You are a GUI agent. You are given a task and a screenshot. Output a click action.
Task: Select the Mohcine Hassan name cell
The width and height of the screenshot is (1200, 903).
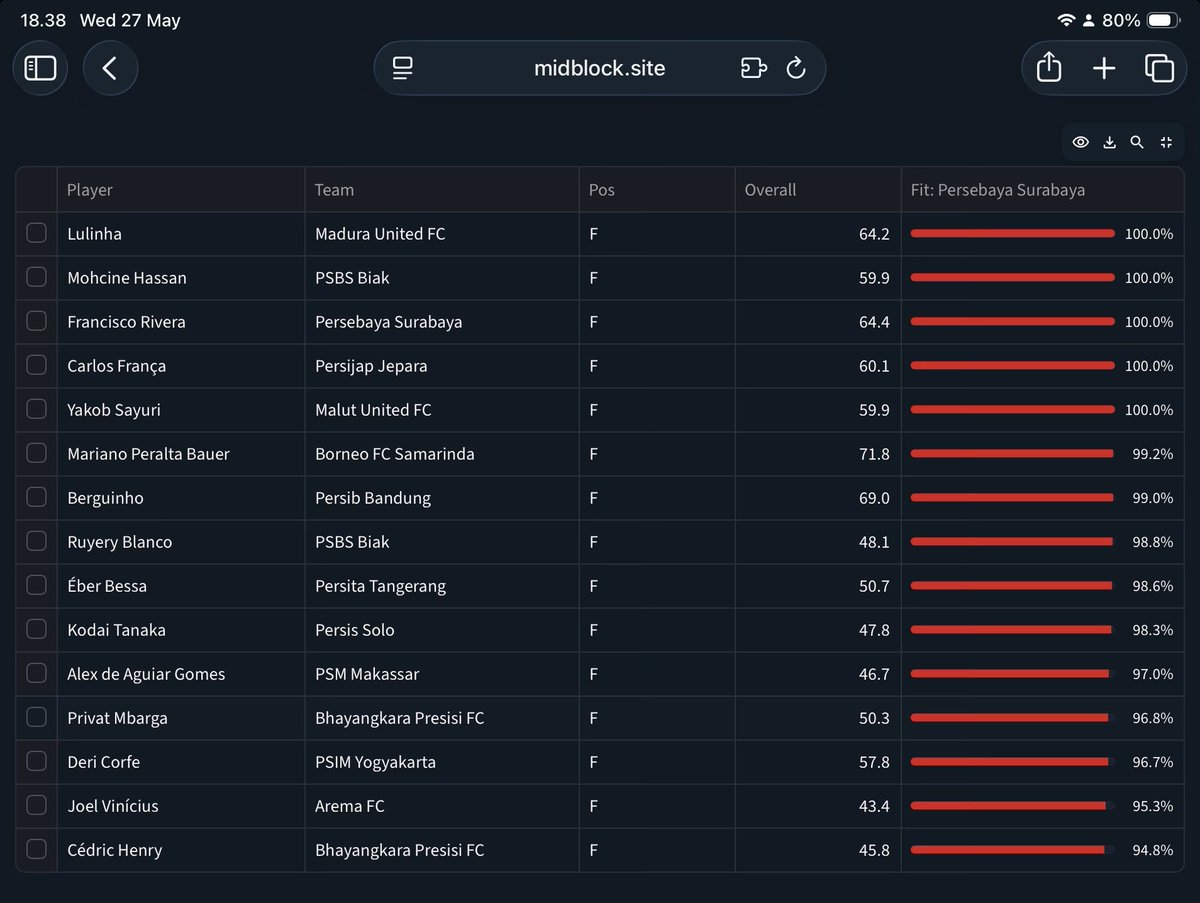click(x=181, y=278)
